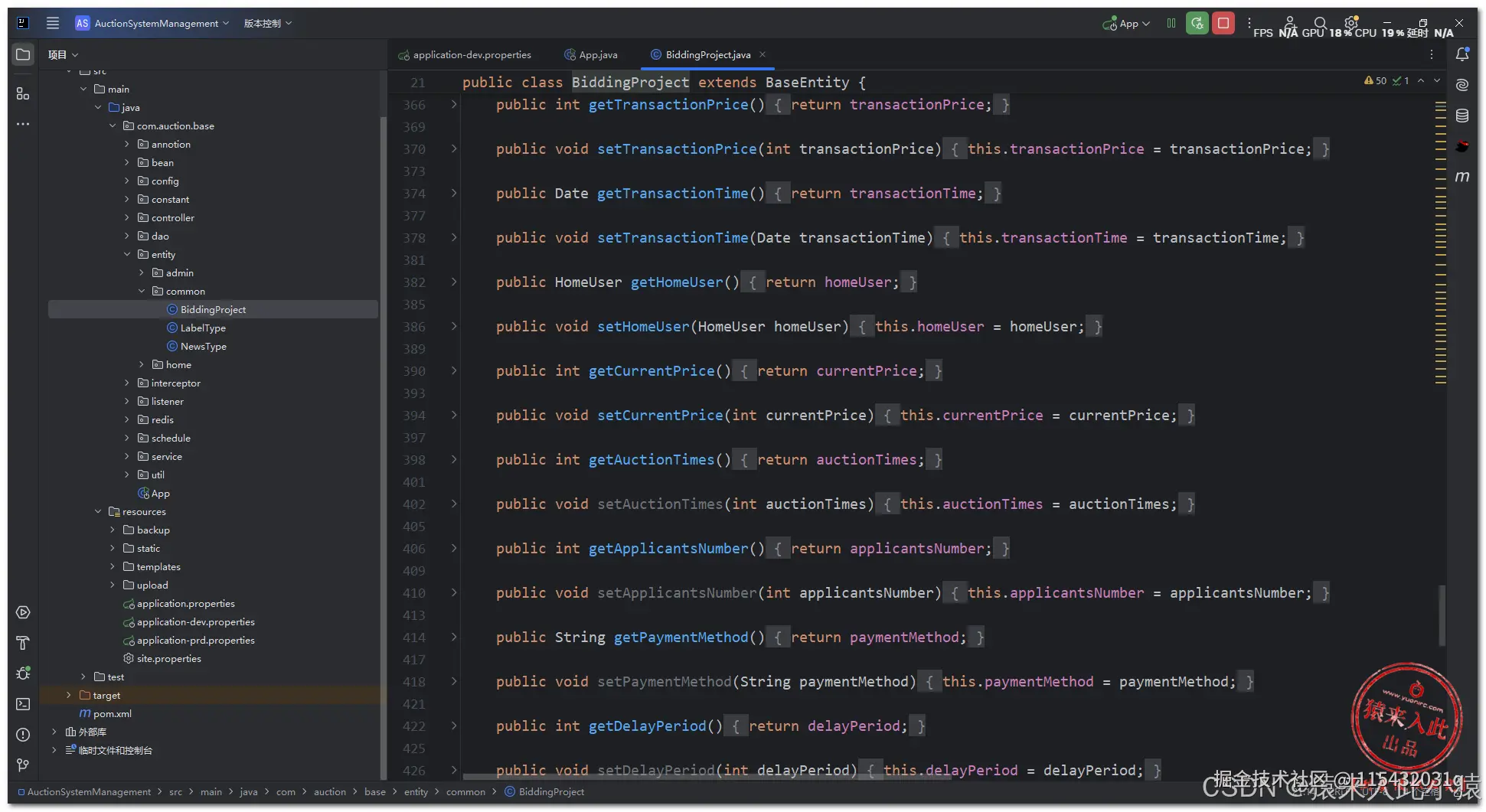Open the App run configuration dropdown
This screenshot has width=1486, height=812.
click(x=1126, y=23)
